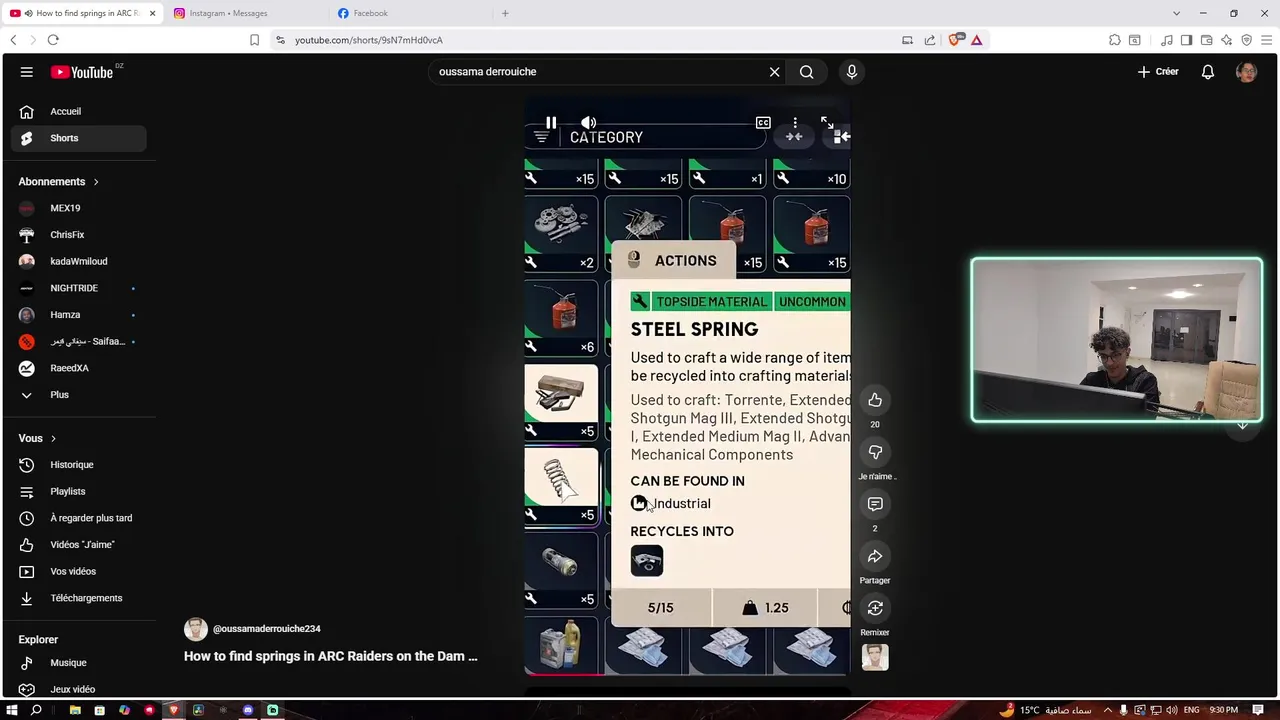Open Playlists in sidebar

tap(79, 491)
